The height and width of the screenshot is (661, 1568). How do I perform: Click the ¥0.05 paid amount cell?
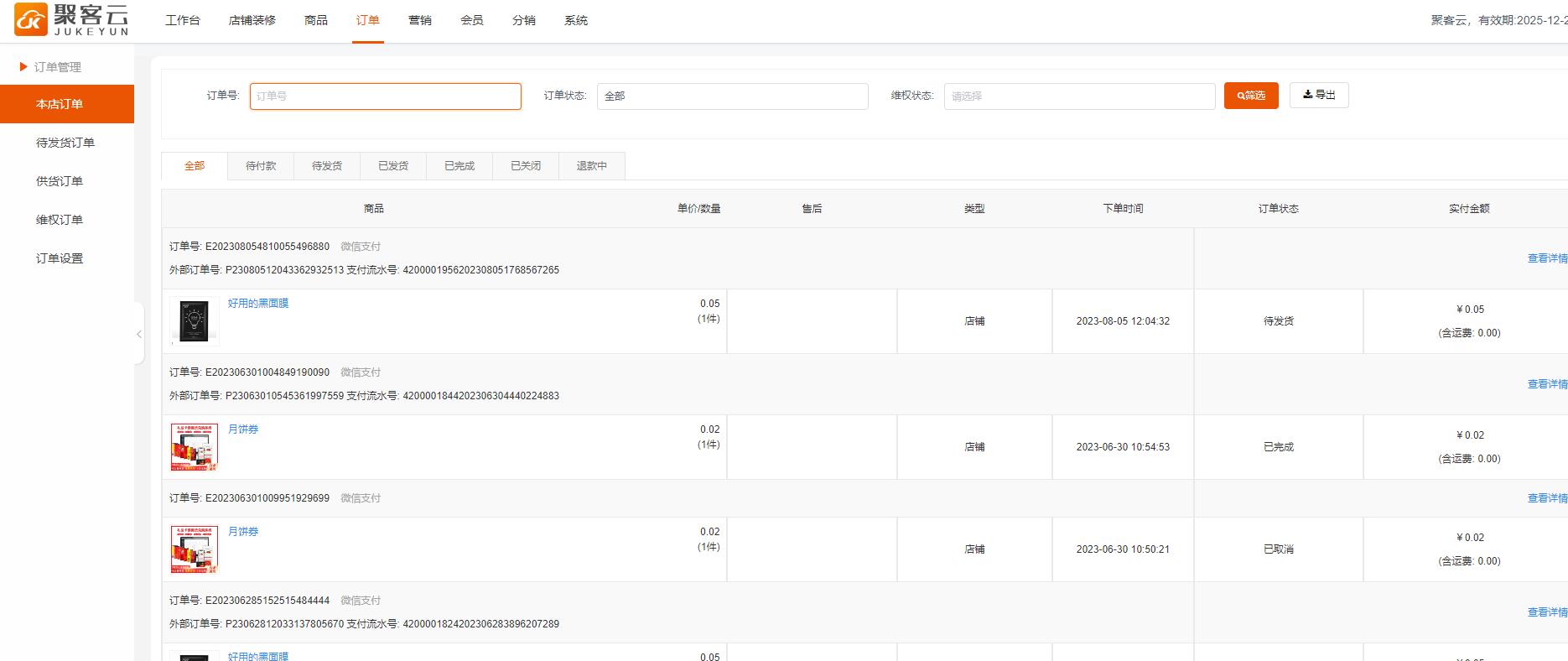coord(1469,321)
